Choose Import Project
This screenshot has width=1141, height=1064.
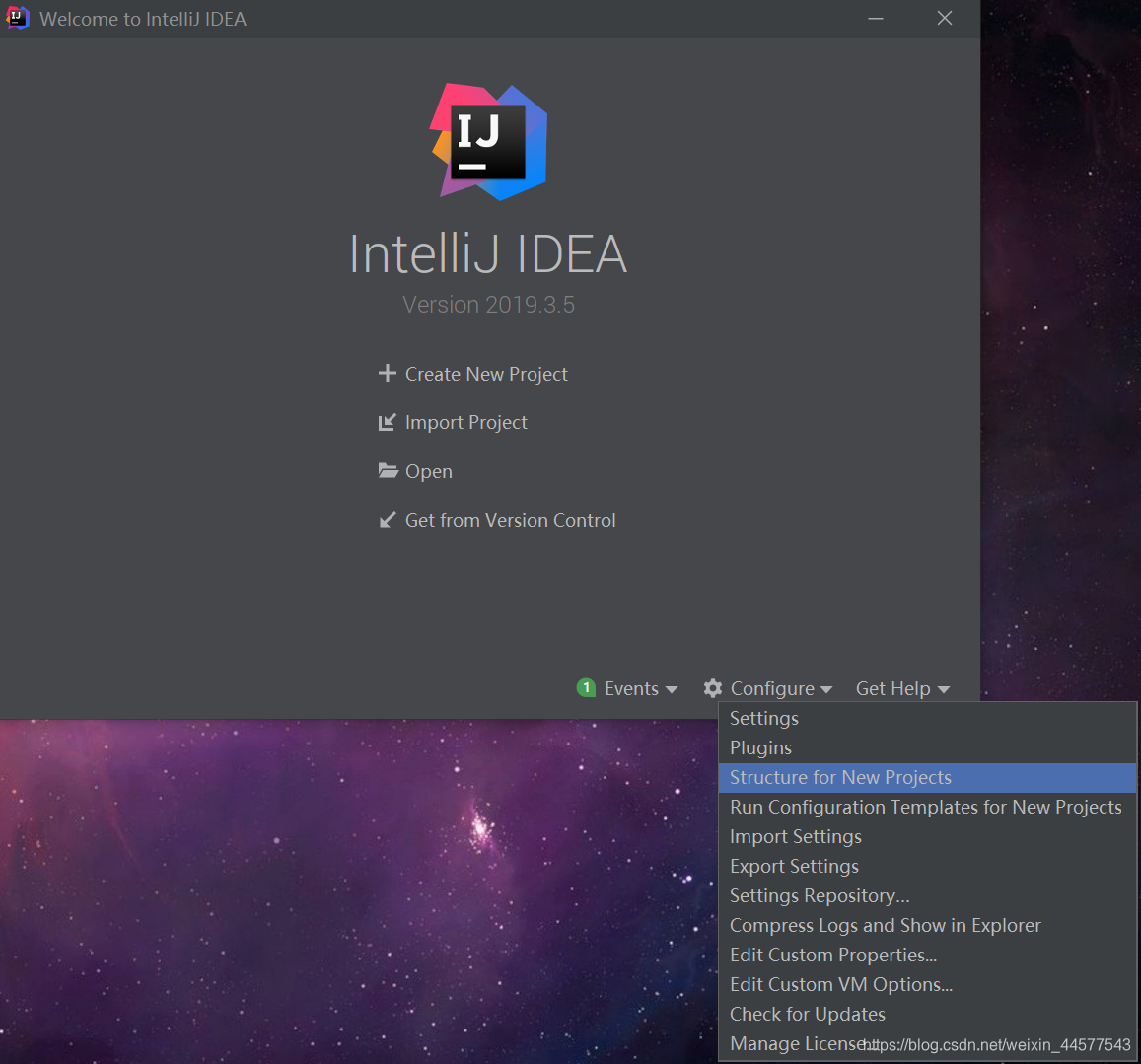coord(465,423)
